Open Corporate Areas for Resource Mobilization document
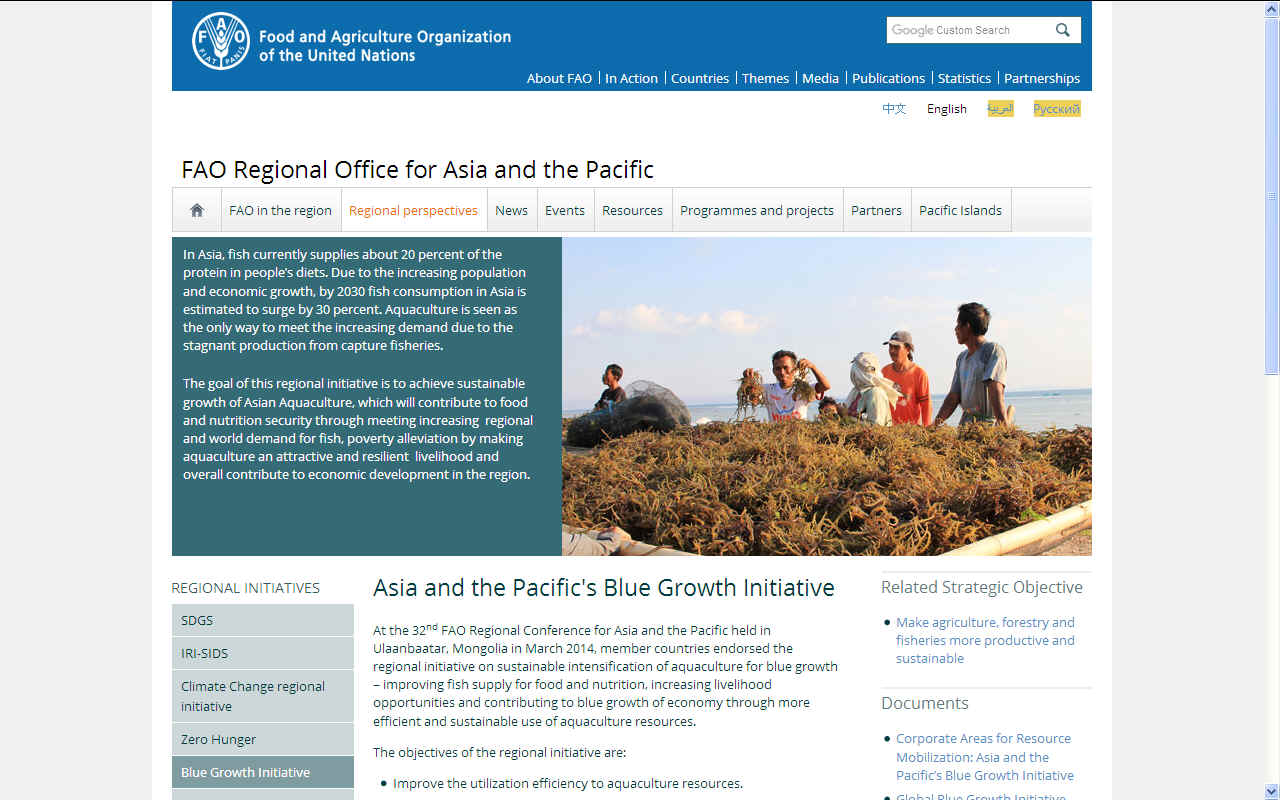The height and width of the screenshot is (800, 1280). click(x=985, y=757)
